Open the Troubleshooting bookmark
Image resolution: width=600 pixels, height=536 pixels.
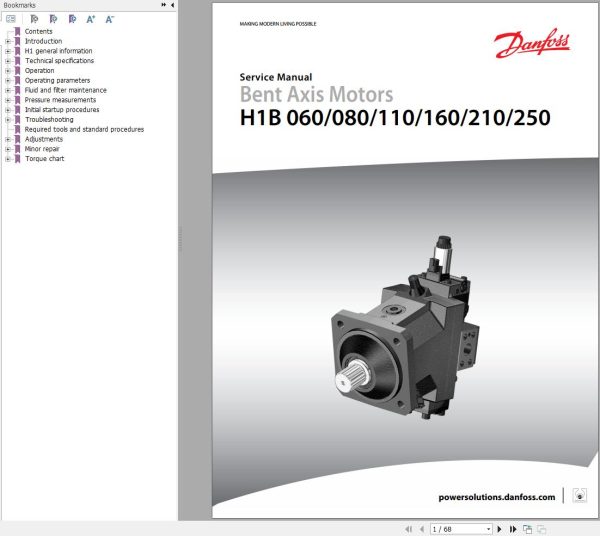pyautogui.click(x=49, y=119)
